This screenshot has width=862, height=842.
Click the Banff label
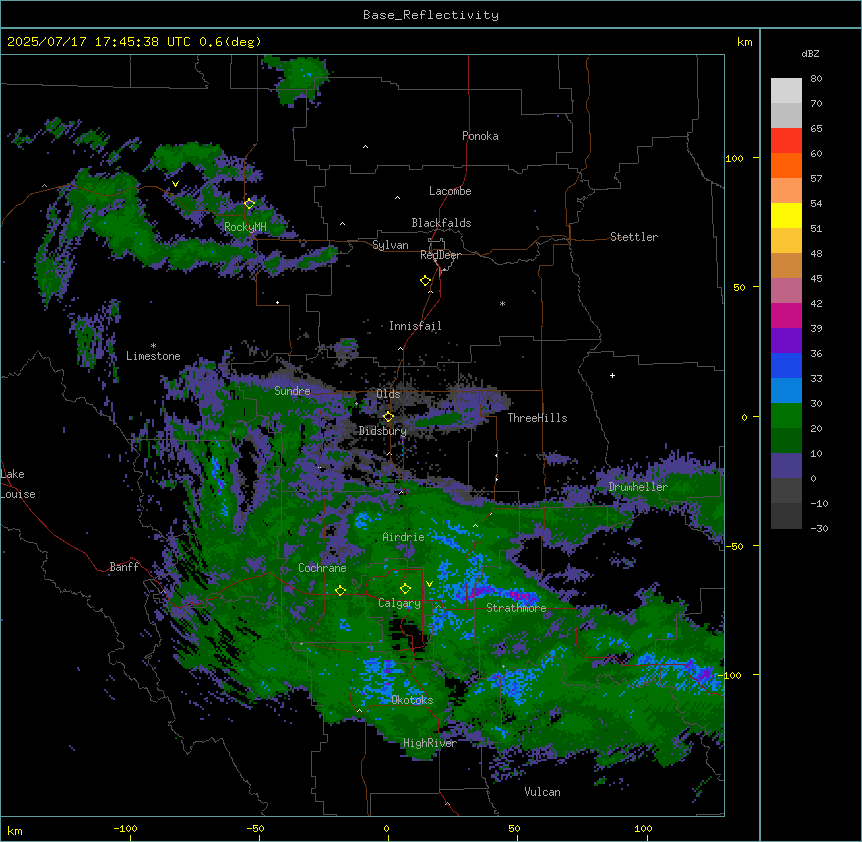[124, 567]
